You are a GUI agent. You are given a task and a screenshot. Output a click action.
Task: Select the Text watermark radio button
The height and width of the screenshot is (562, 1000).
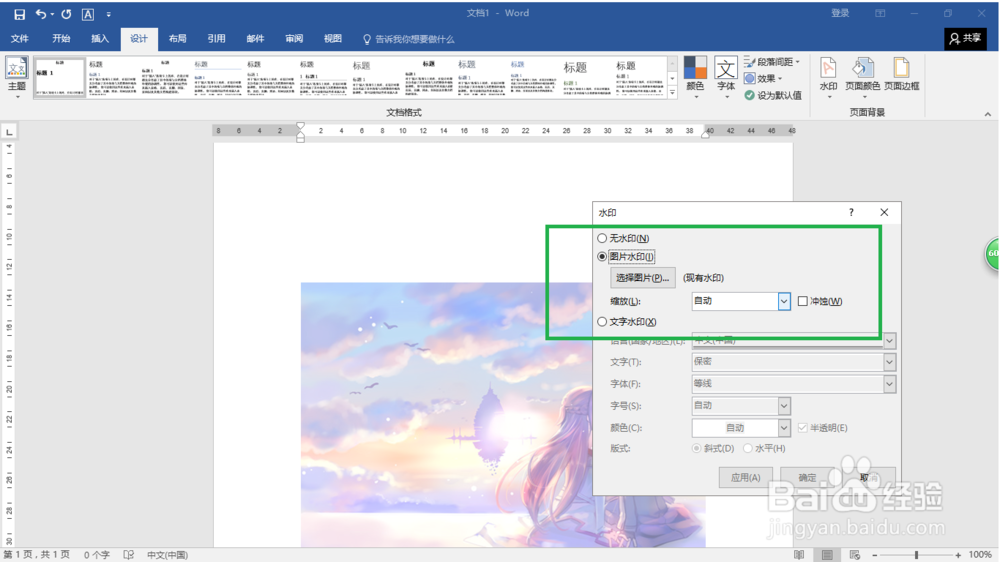pos(602,322)
